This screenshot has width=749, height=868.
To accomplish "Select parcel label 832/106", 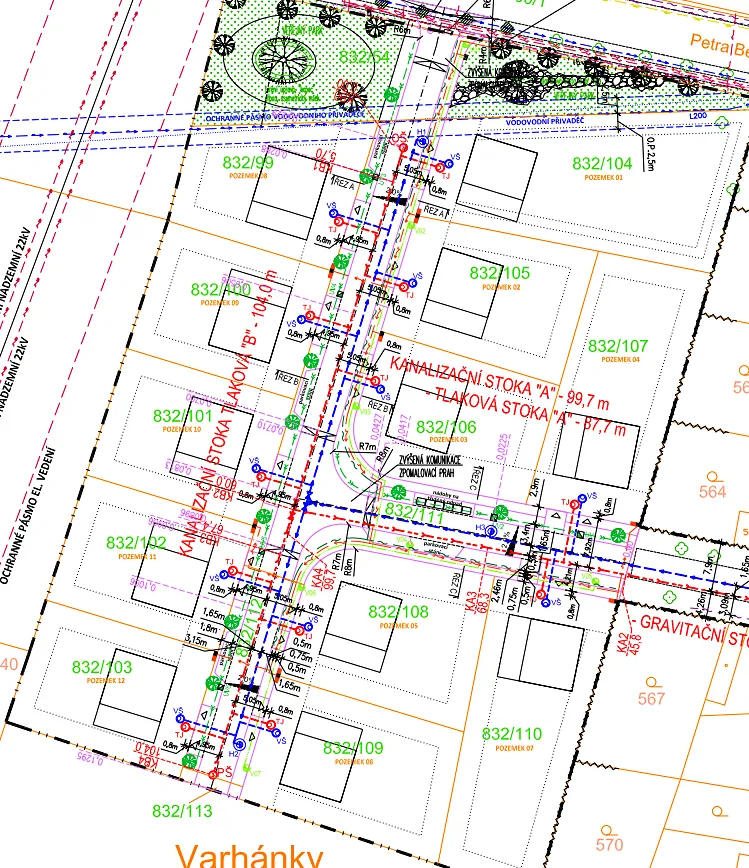I will point(446,426).
